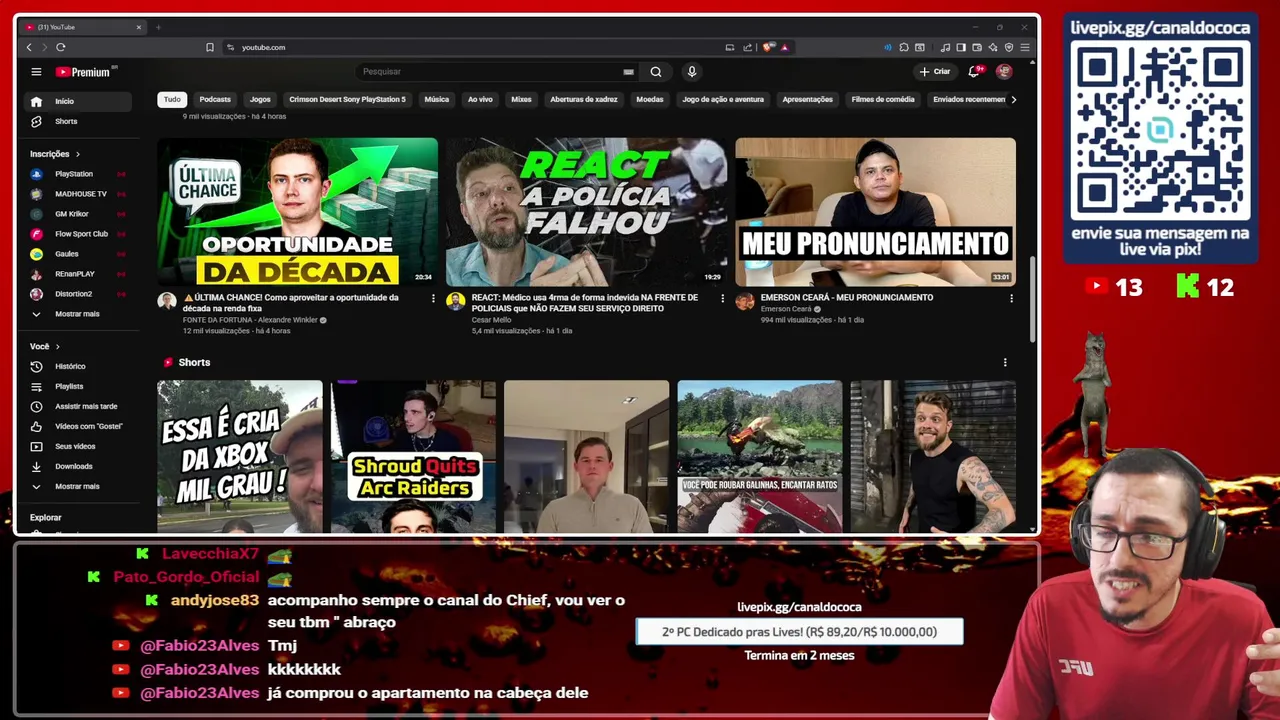Click the YouTube Premium logo
The height and width of the screenshot is (720, 1280).
click(86, 72)
